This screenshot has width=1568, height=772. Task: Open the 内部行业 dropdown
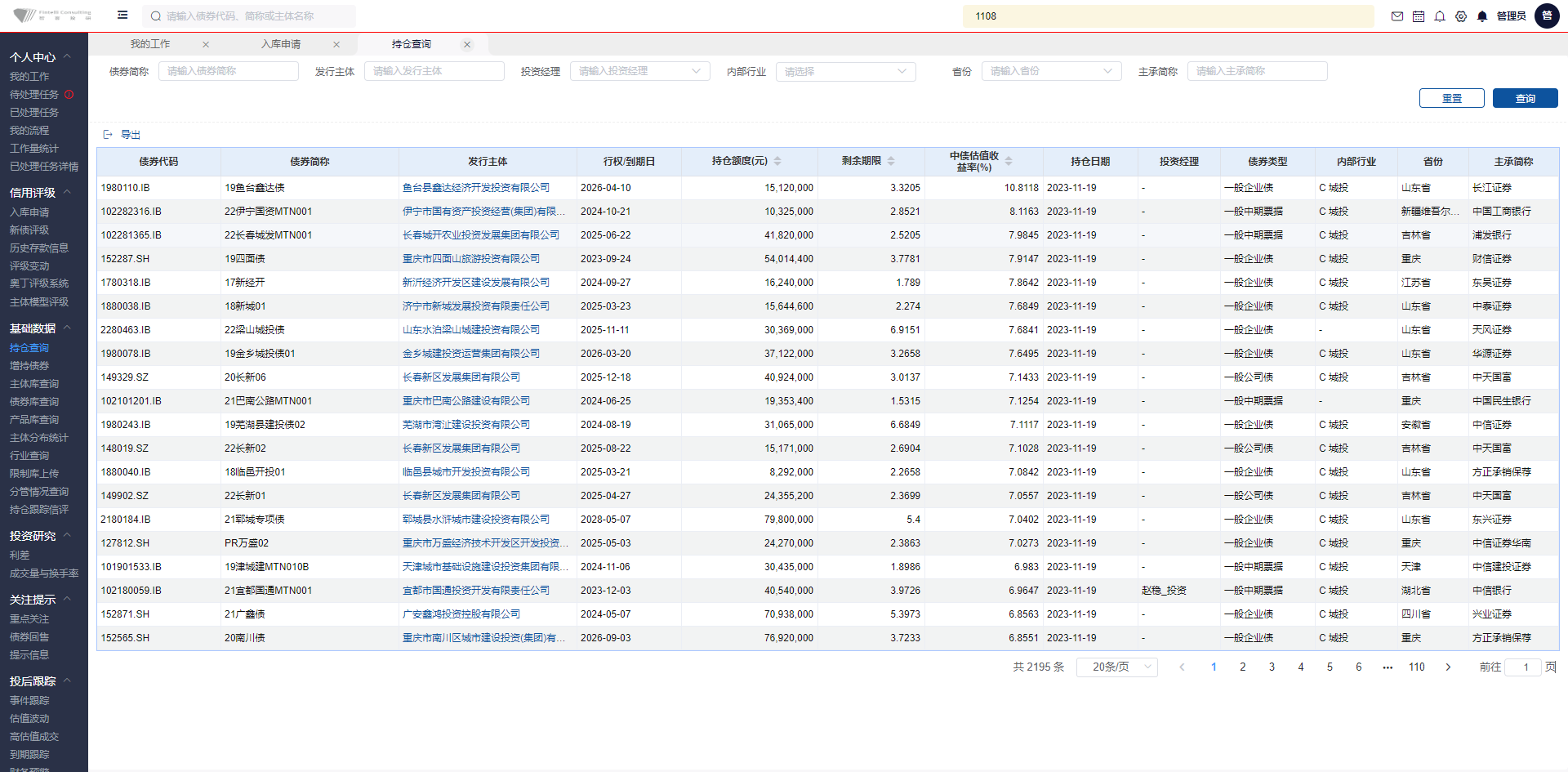pos(845,71)
